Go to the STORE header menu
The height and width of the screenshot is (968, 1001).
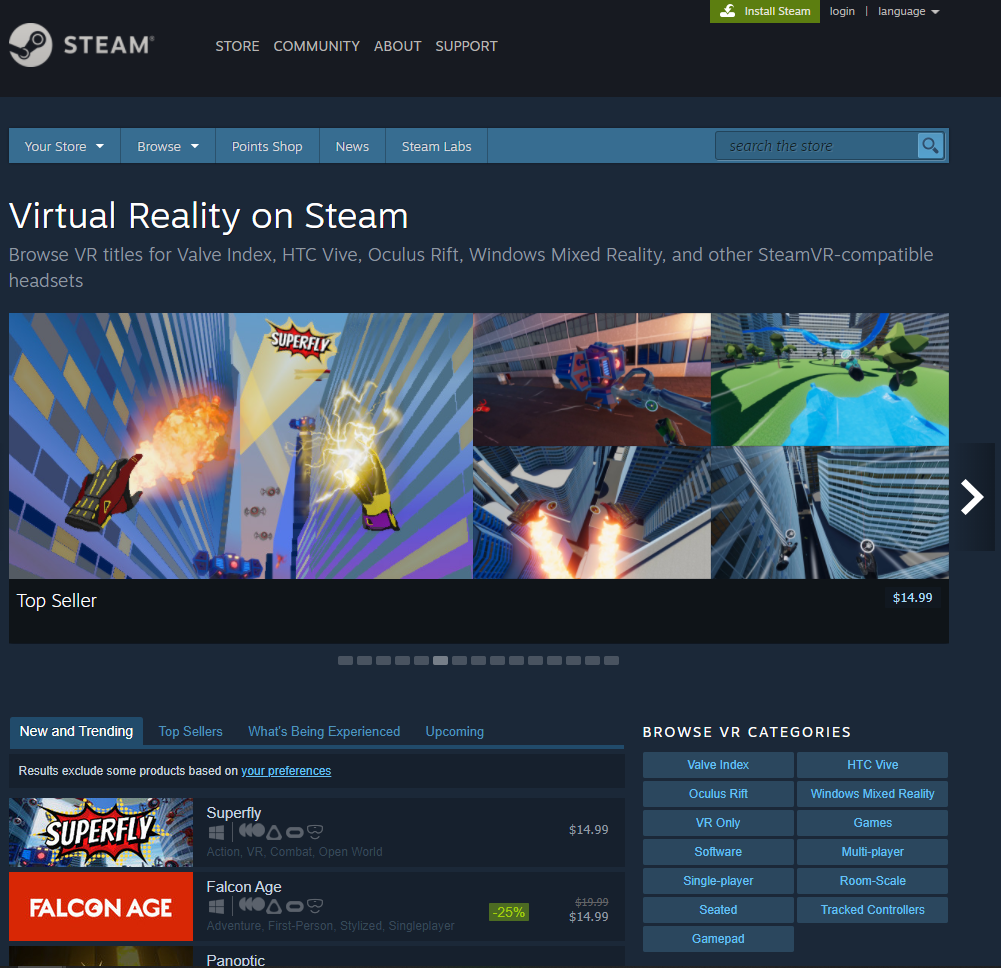point(237,46)
